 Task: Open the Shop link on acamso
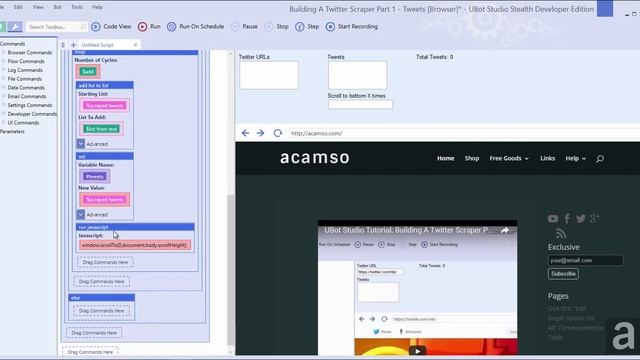tap(471, 158)
